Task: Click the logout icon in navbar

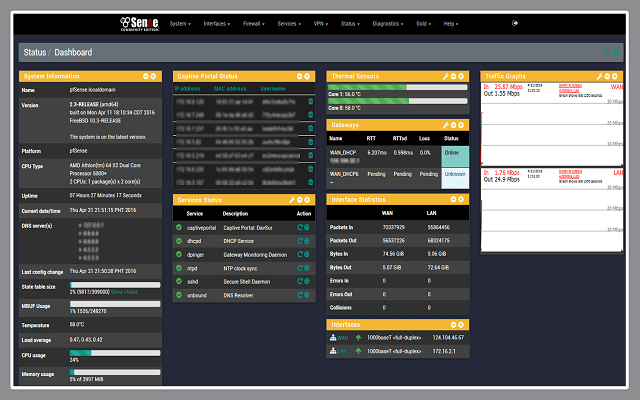Action: (515, 22)
